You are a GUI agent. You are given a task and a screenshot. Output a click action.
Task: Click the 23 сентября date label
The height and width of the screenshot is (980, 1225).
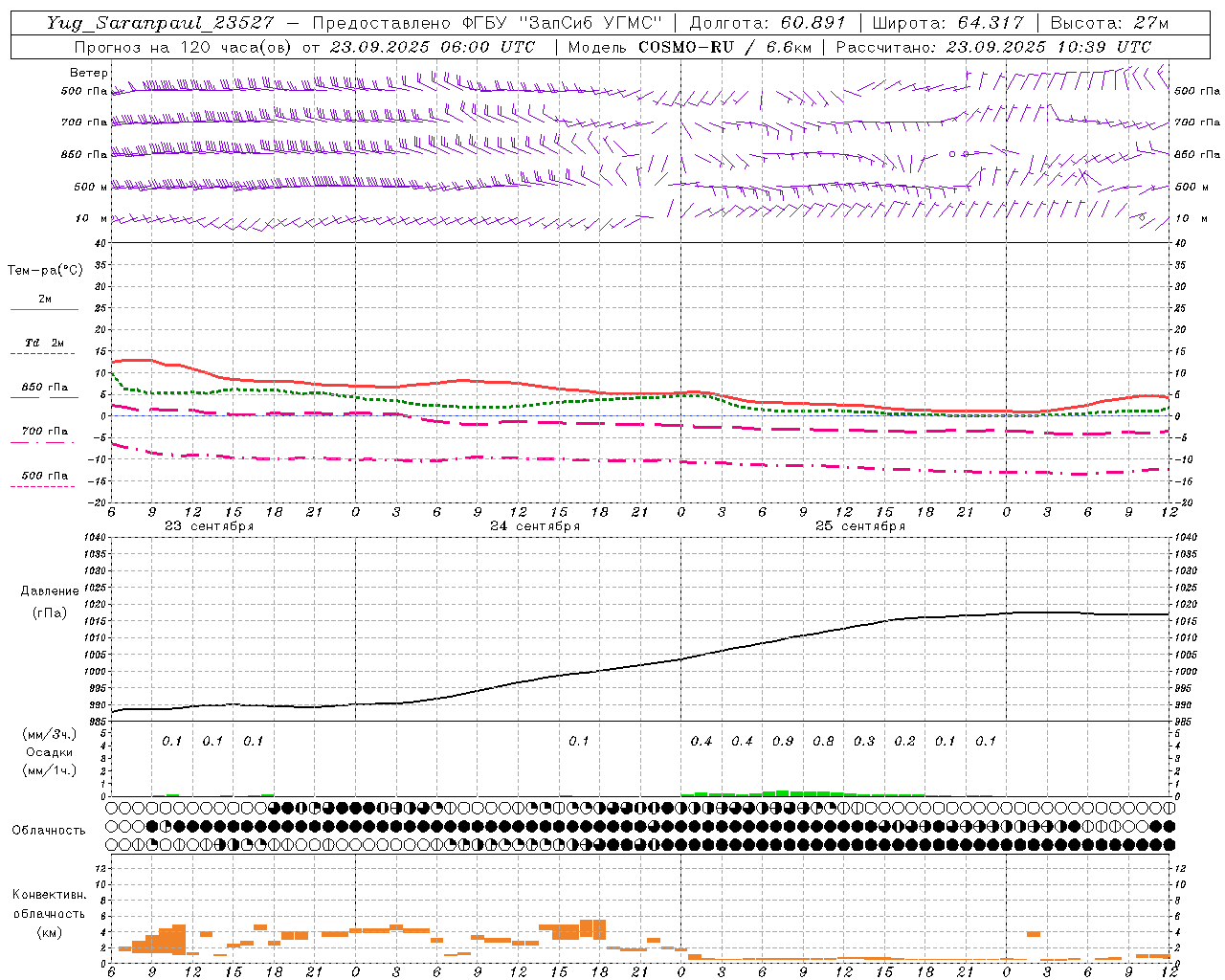point(209,526)
